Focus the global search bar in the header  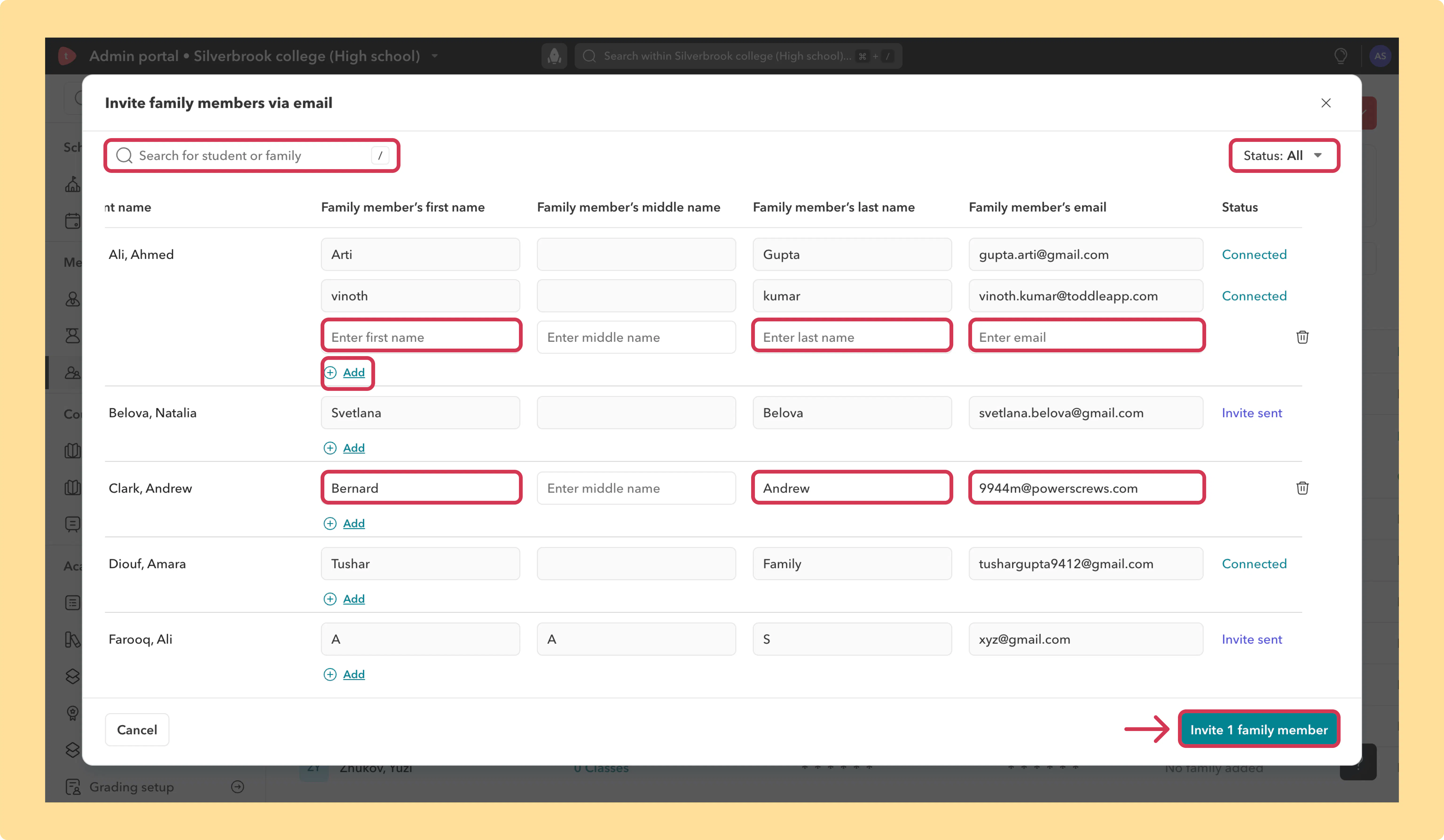(x=738, y=56)
